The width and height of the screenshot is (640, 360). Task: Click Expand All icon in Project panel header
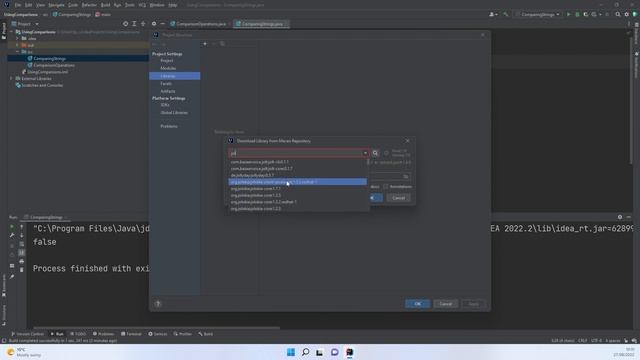pyautogui.click(x=134, y=24)
